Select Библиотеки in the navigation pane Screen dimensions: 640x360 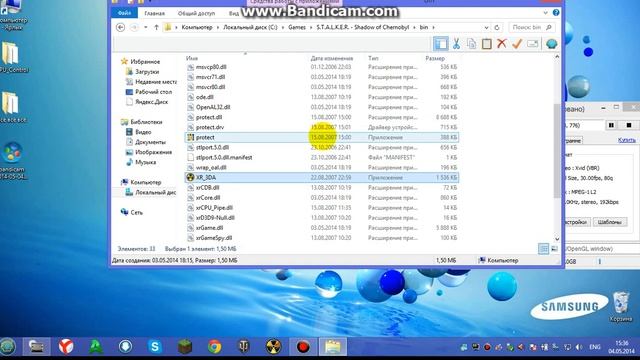point(146,122)
